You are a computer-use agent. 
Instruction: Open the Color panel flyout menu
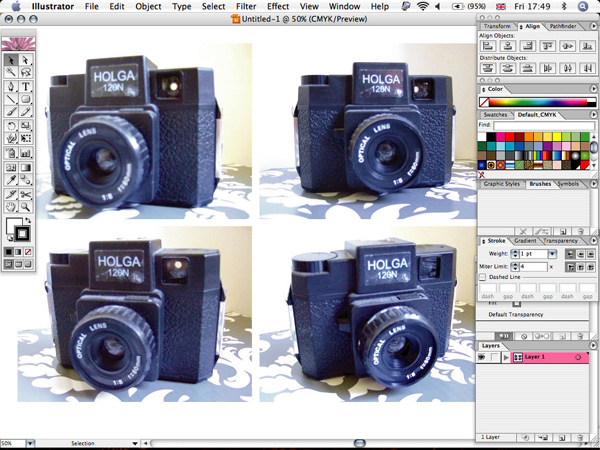point(594,89)
